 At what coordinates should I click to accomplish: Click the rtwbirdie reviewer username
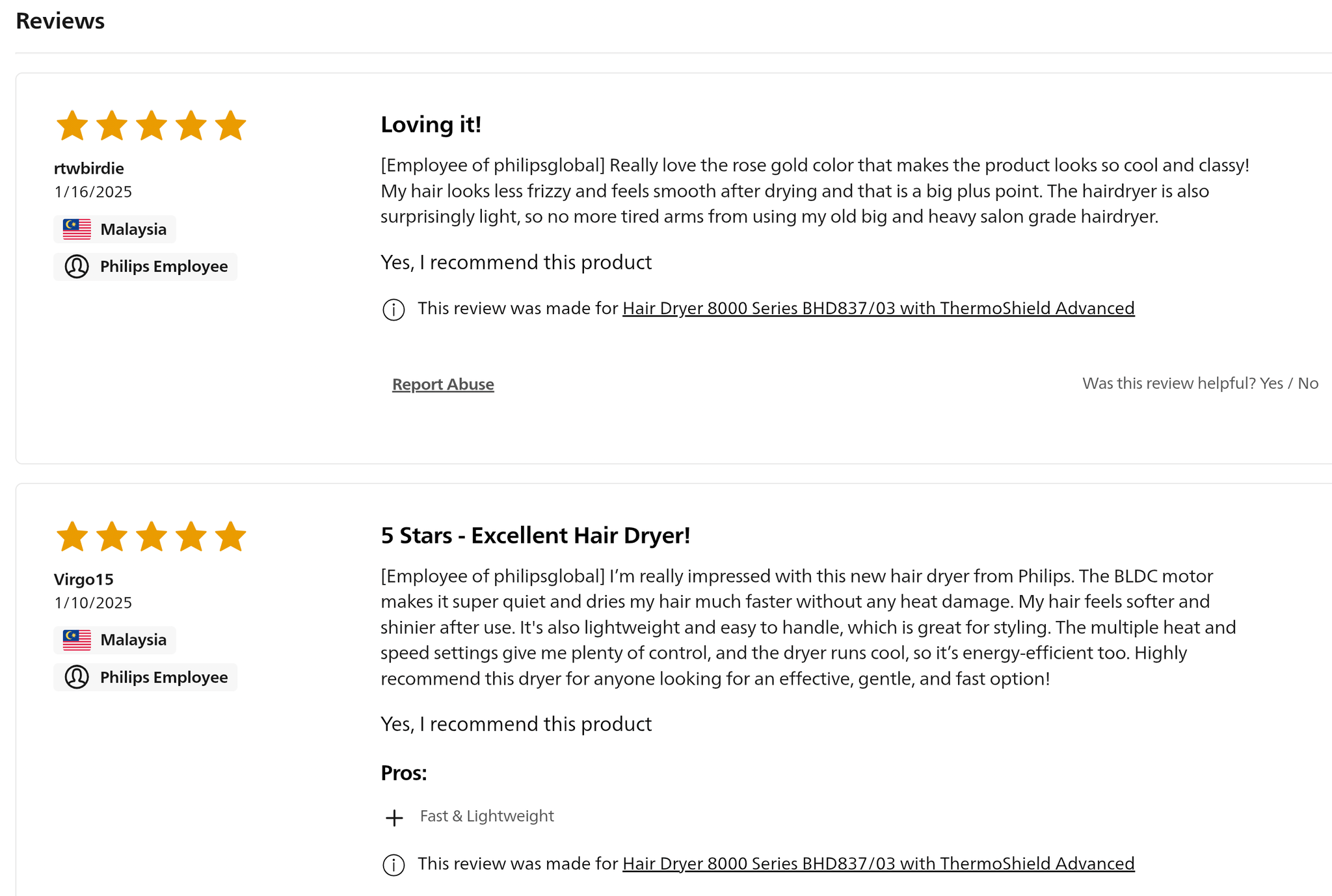[89, 168]
